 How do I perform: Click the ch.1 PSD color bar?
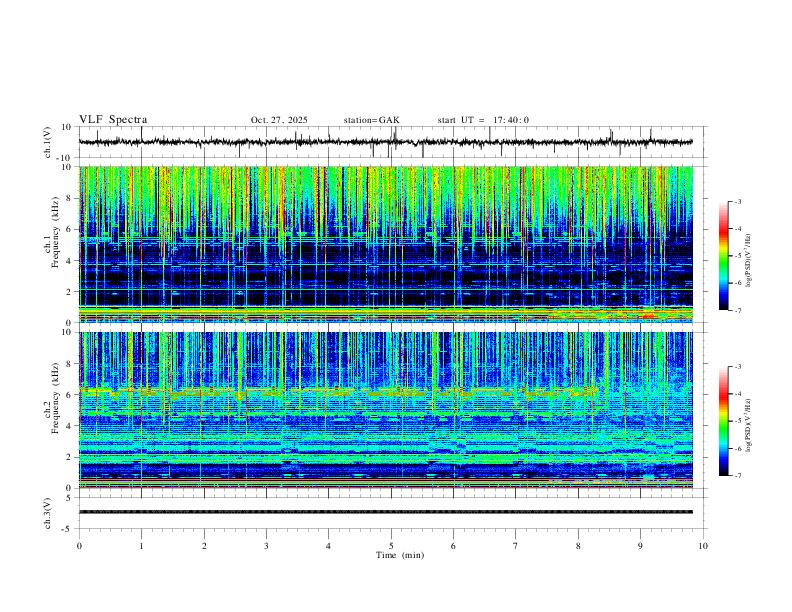point(724,256)
